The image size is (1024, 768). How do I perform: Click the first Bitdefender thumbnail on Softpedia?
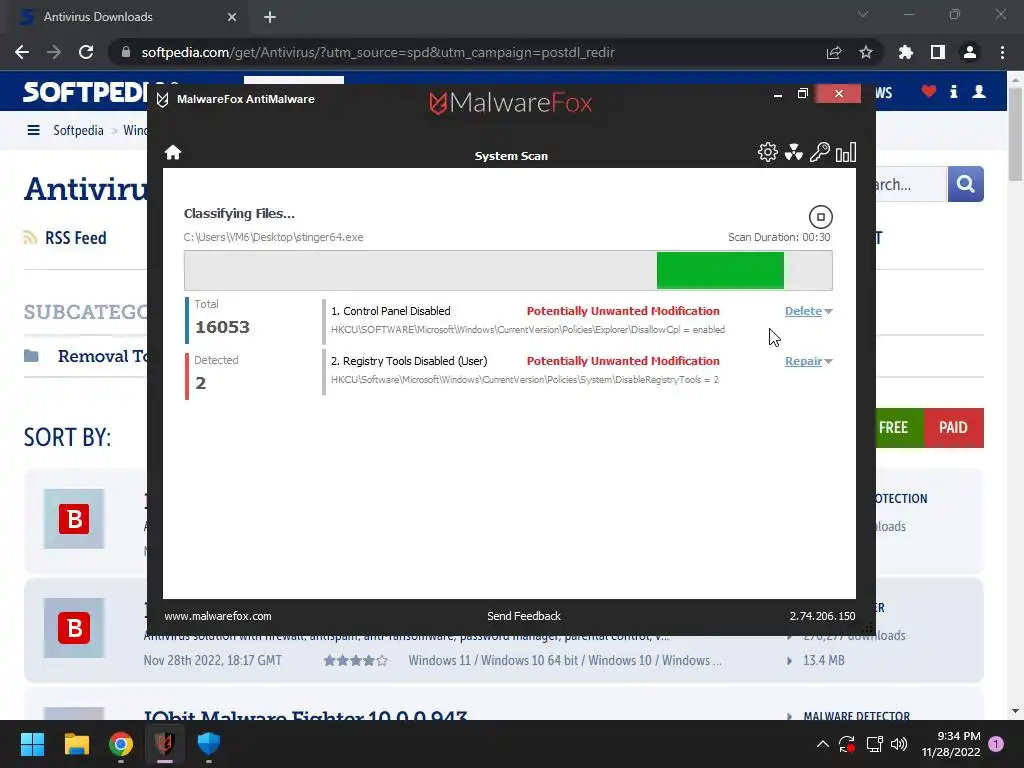point(74,519)
